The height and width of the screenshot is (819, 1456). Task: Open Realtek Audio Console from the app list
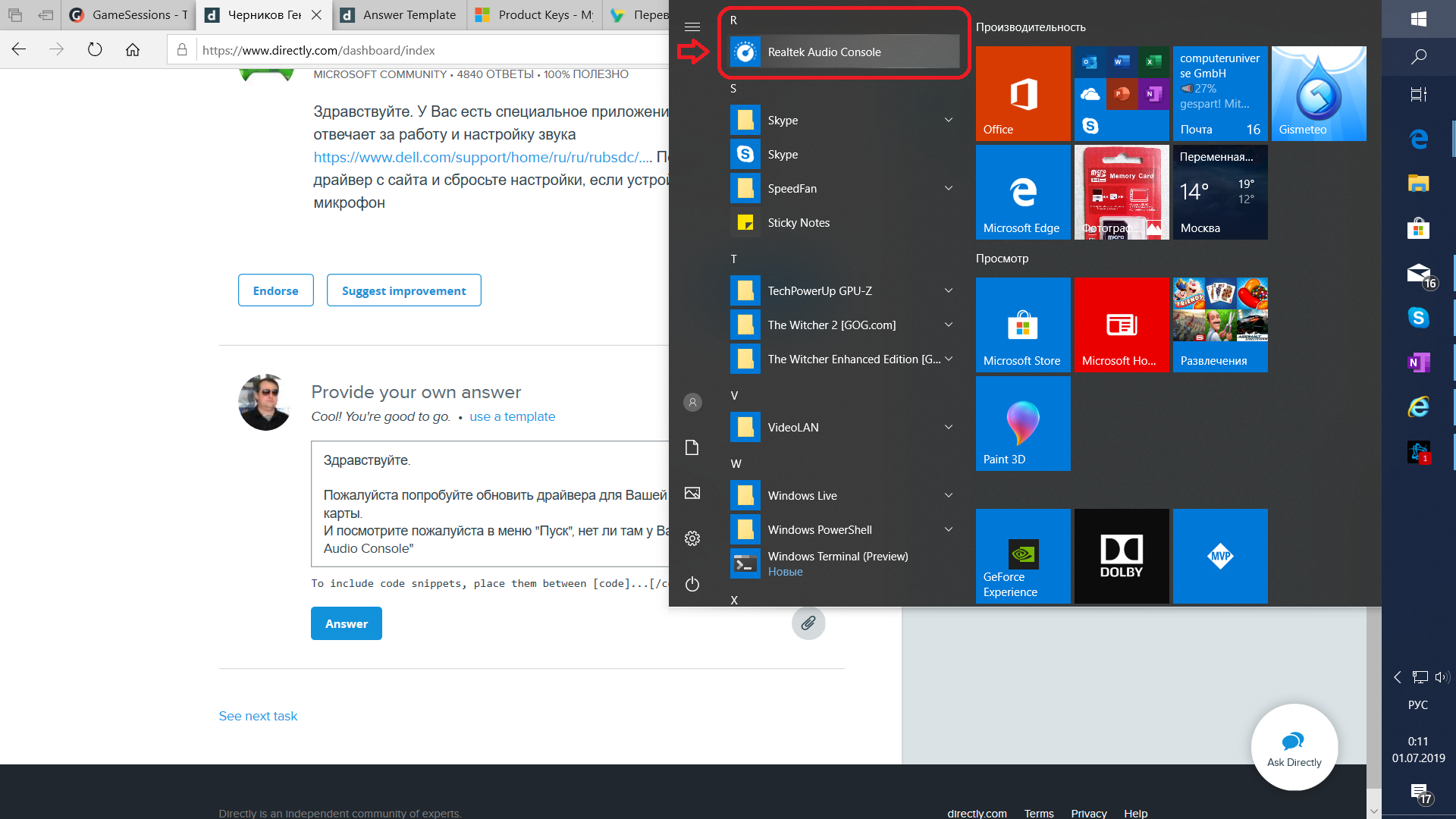coord(844,52)
